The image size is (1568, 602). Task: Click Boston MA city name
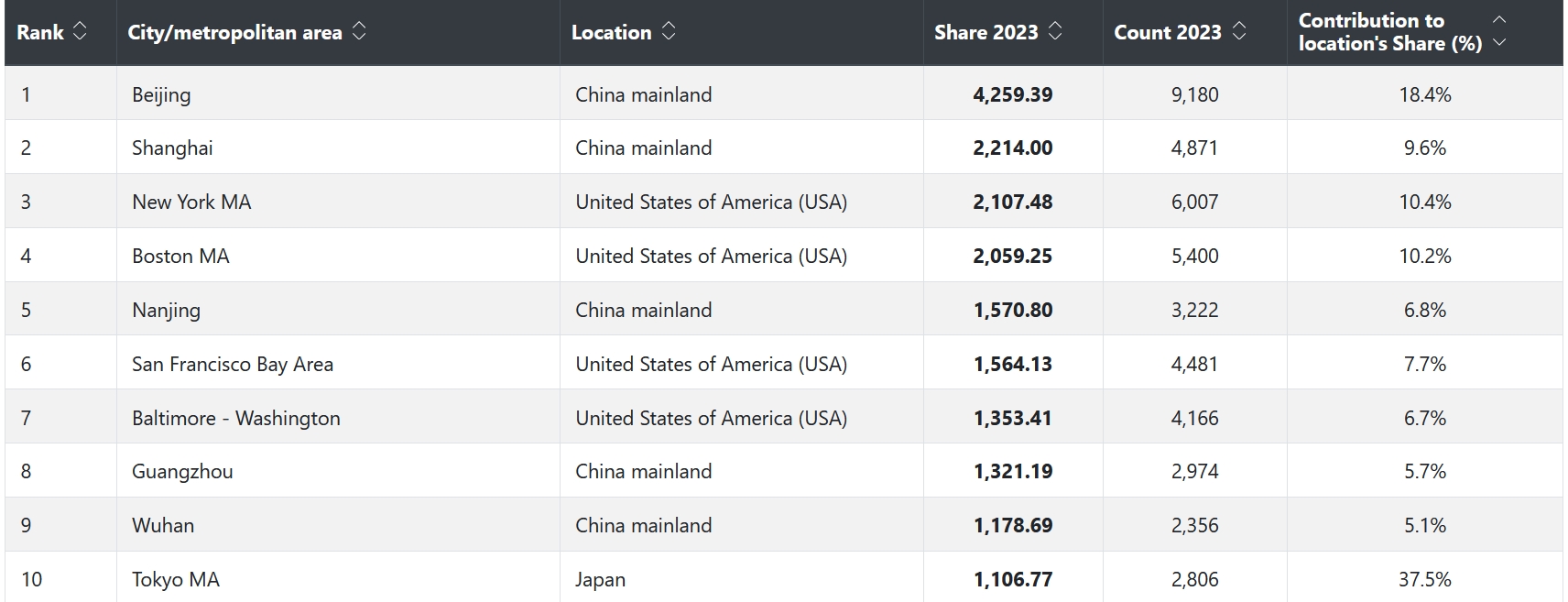(x=180, y=256)
